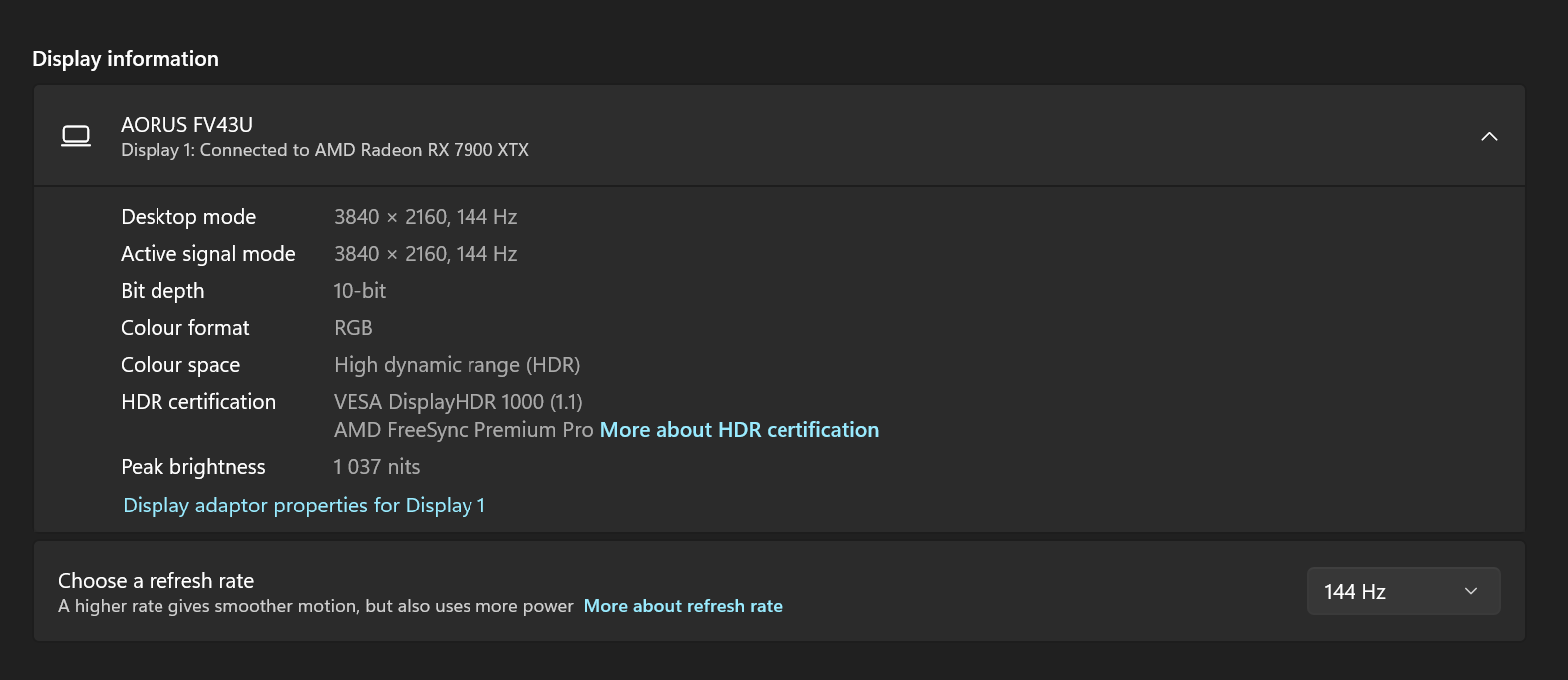Select the Connected to AMD Radeon subtitle text

tap(324, 150)
